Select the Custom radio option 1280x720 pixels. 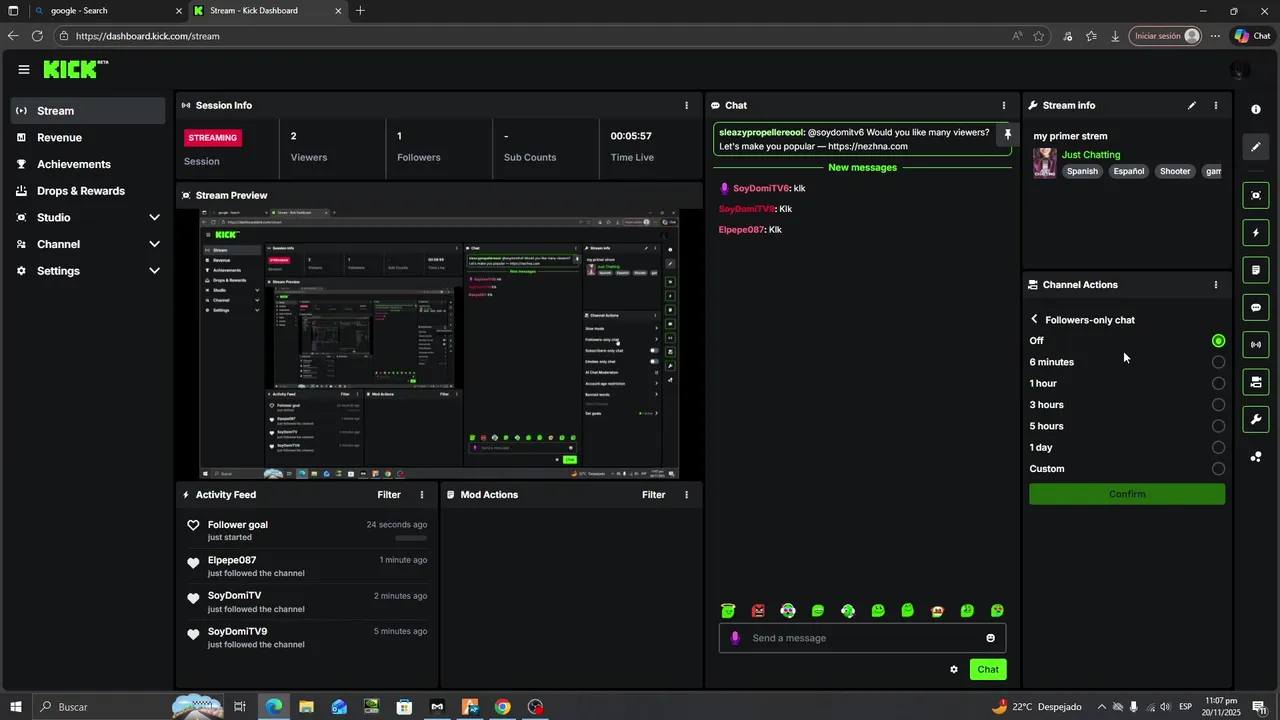1218,469
